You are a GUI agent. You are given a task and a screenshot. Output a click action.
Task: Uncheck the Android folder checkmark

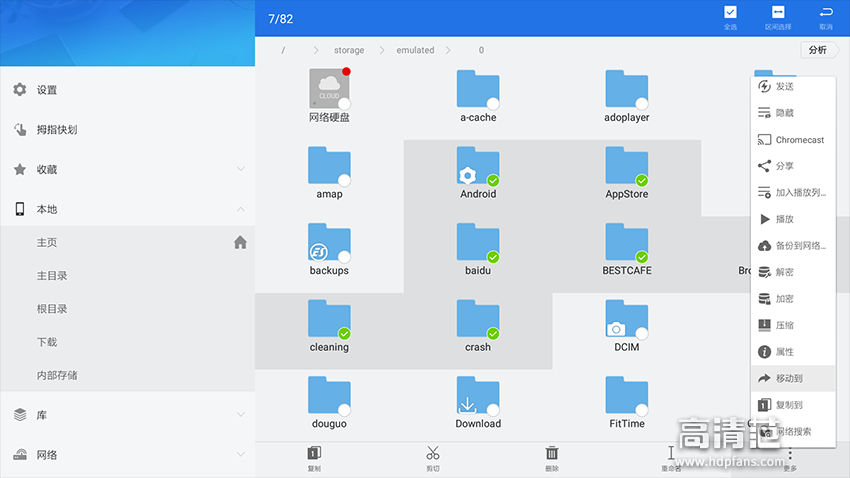coord(493,180)
